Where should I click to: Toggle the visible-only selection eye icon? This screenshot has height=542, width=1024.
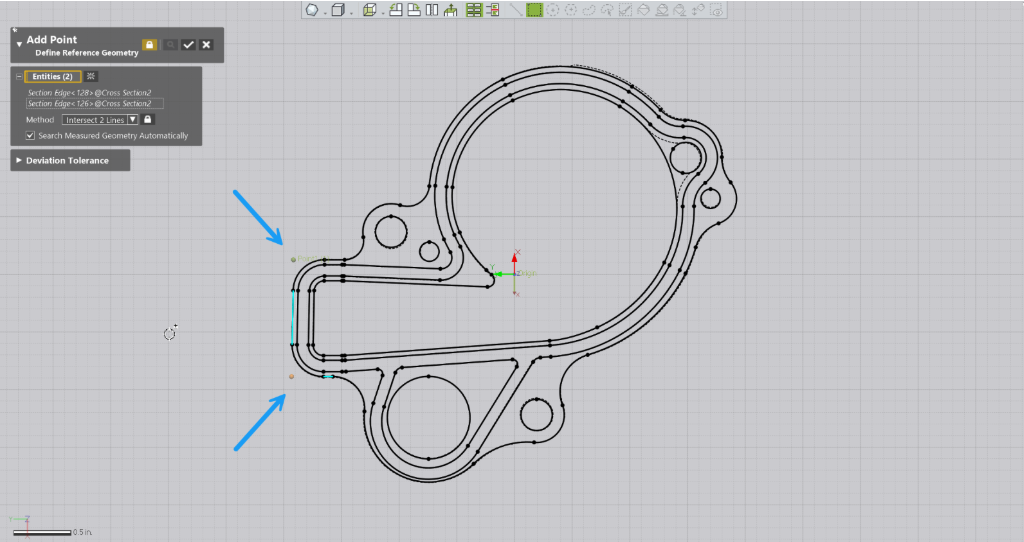click(x=717, y=10)
